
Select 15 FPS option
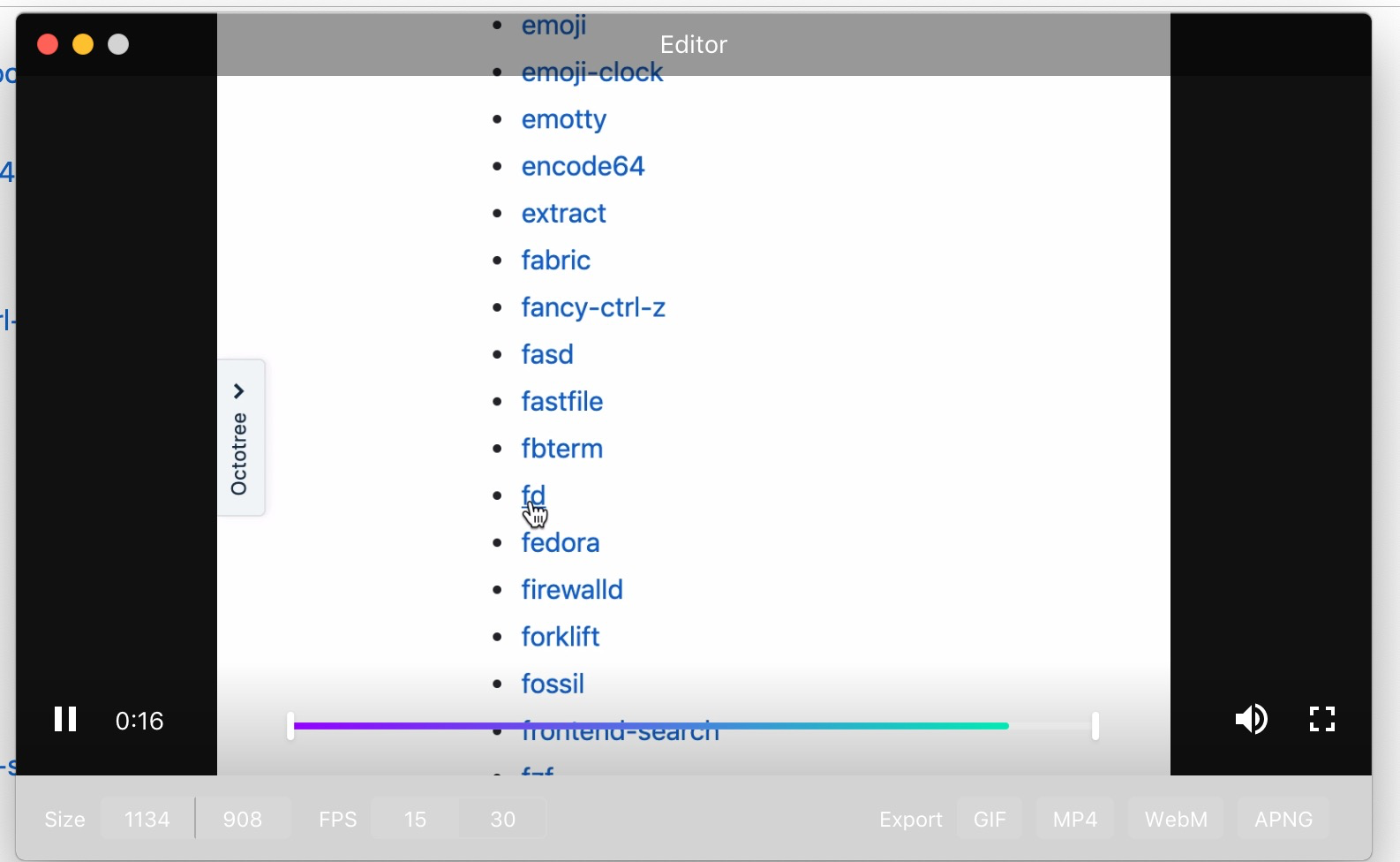pyautogui.click(x=415, y=819)
